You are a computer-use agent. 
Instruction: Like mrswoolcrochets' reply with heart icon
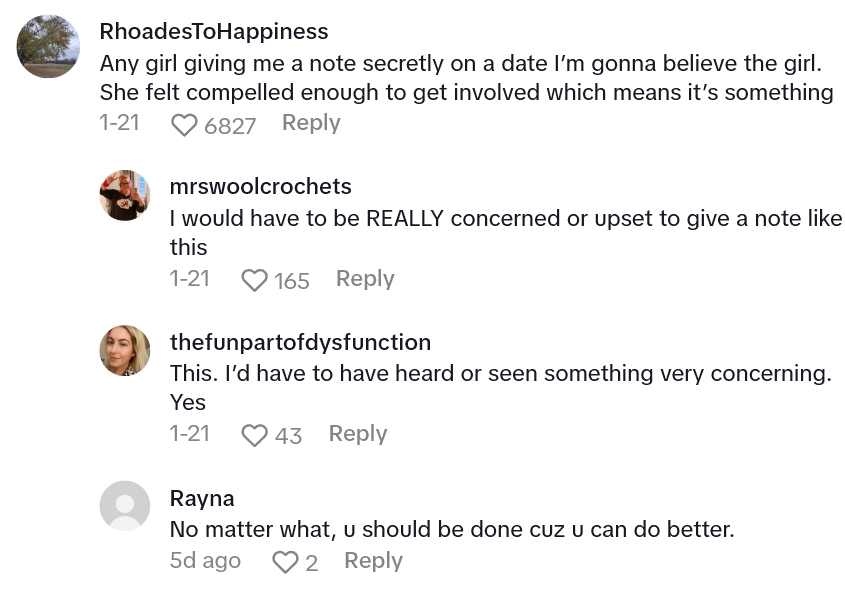[255, 281]
